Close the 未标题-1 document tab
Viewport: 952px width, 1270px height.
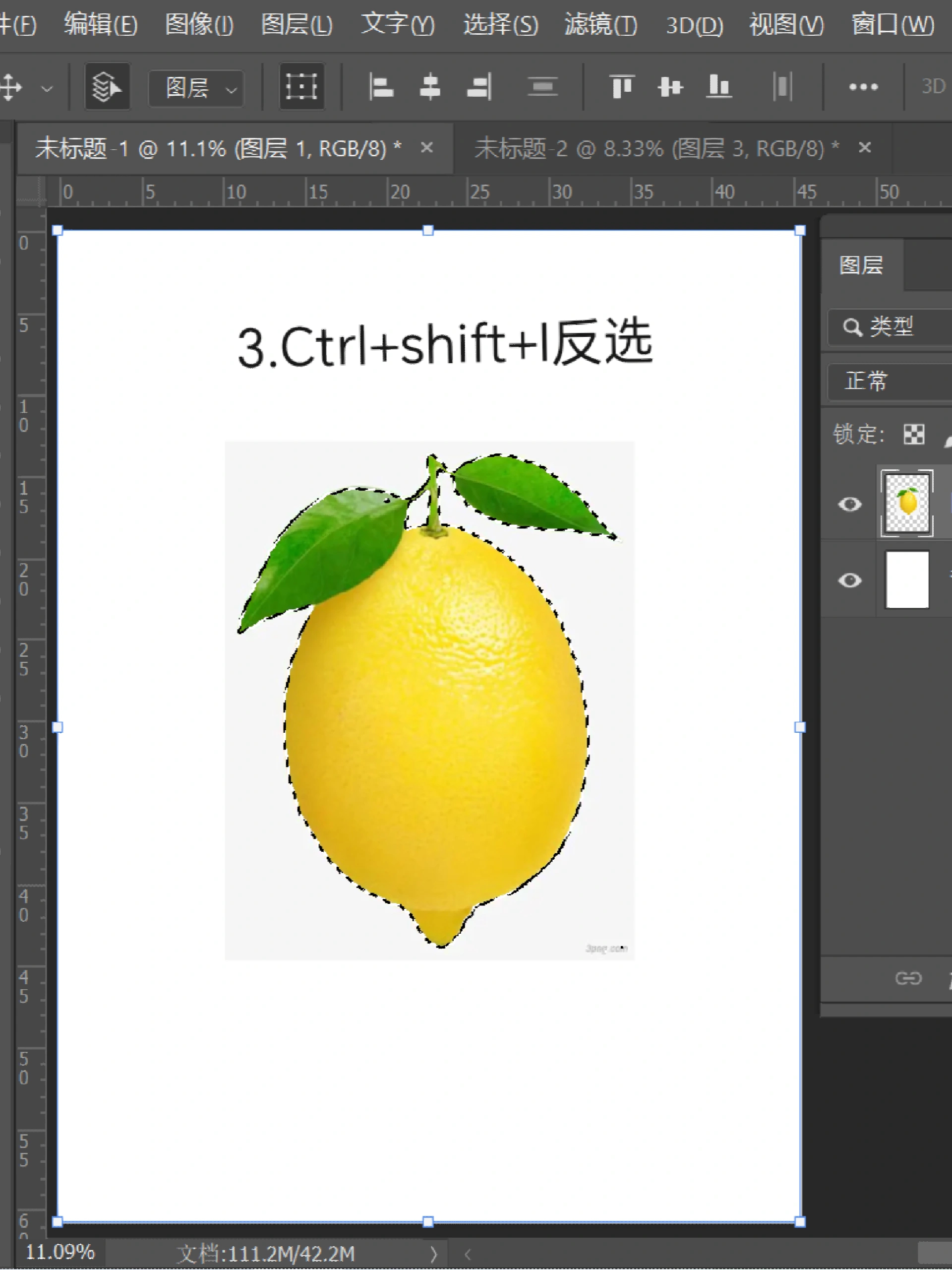(x=427, y=147)
